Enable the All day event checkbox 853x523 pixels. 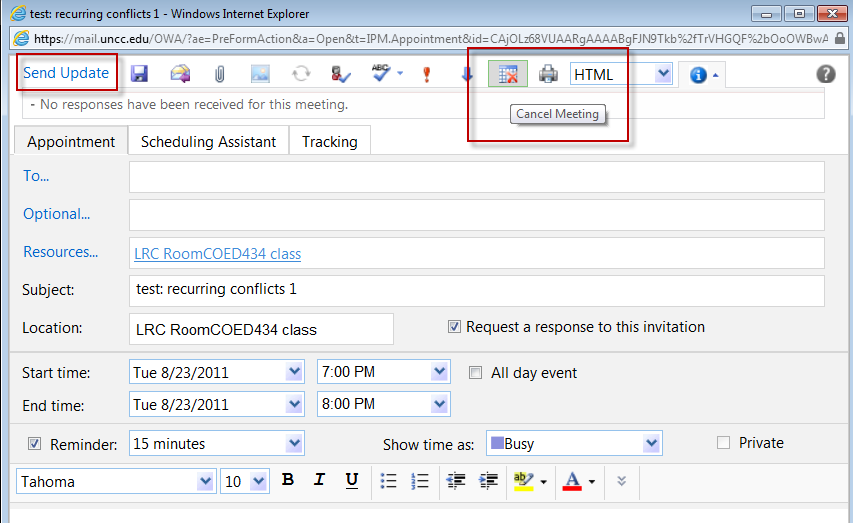pos(476,373)
